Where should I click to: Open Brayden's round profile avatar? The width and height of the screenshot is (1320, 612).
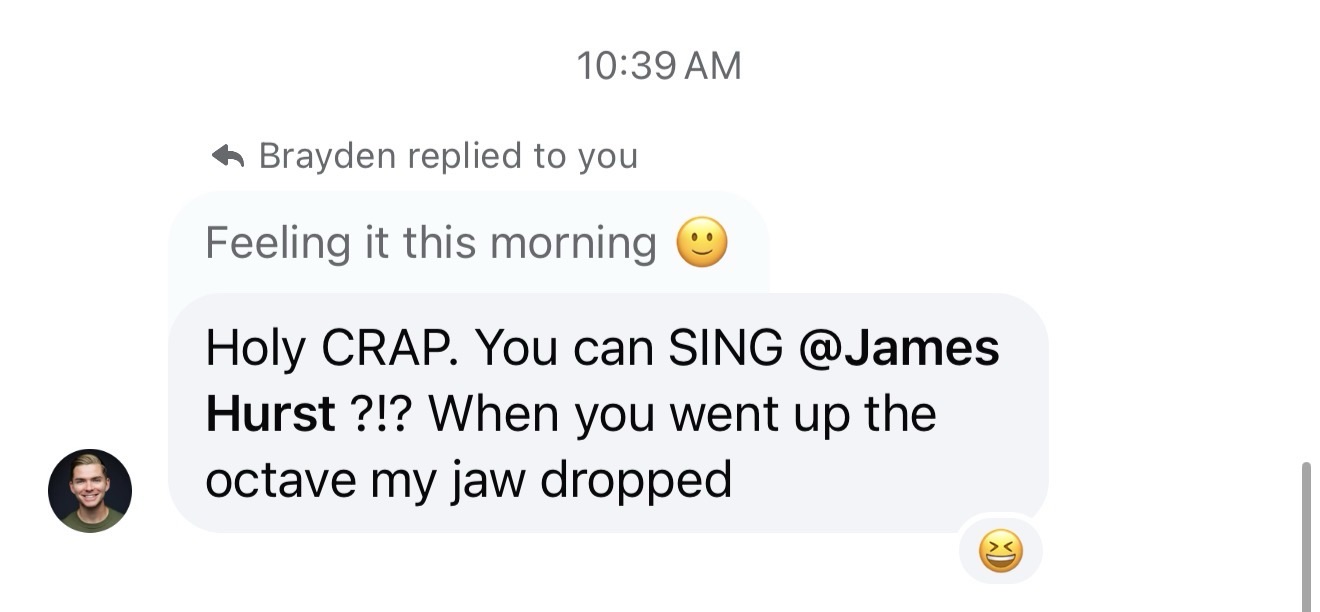tap(90, 490)
